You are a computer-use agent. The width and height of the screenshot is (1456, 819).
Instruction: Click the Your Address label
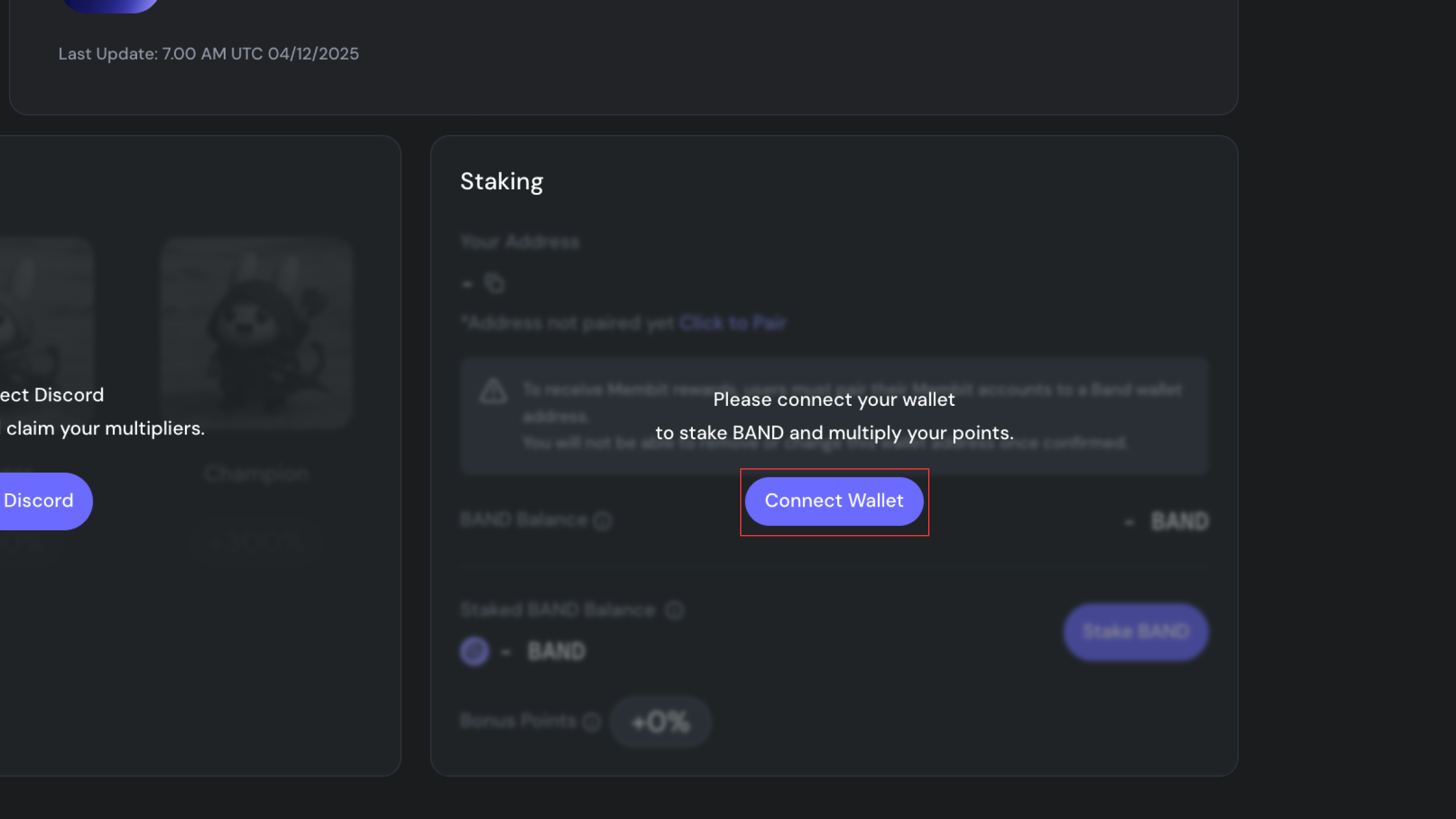tap(520, 242)
